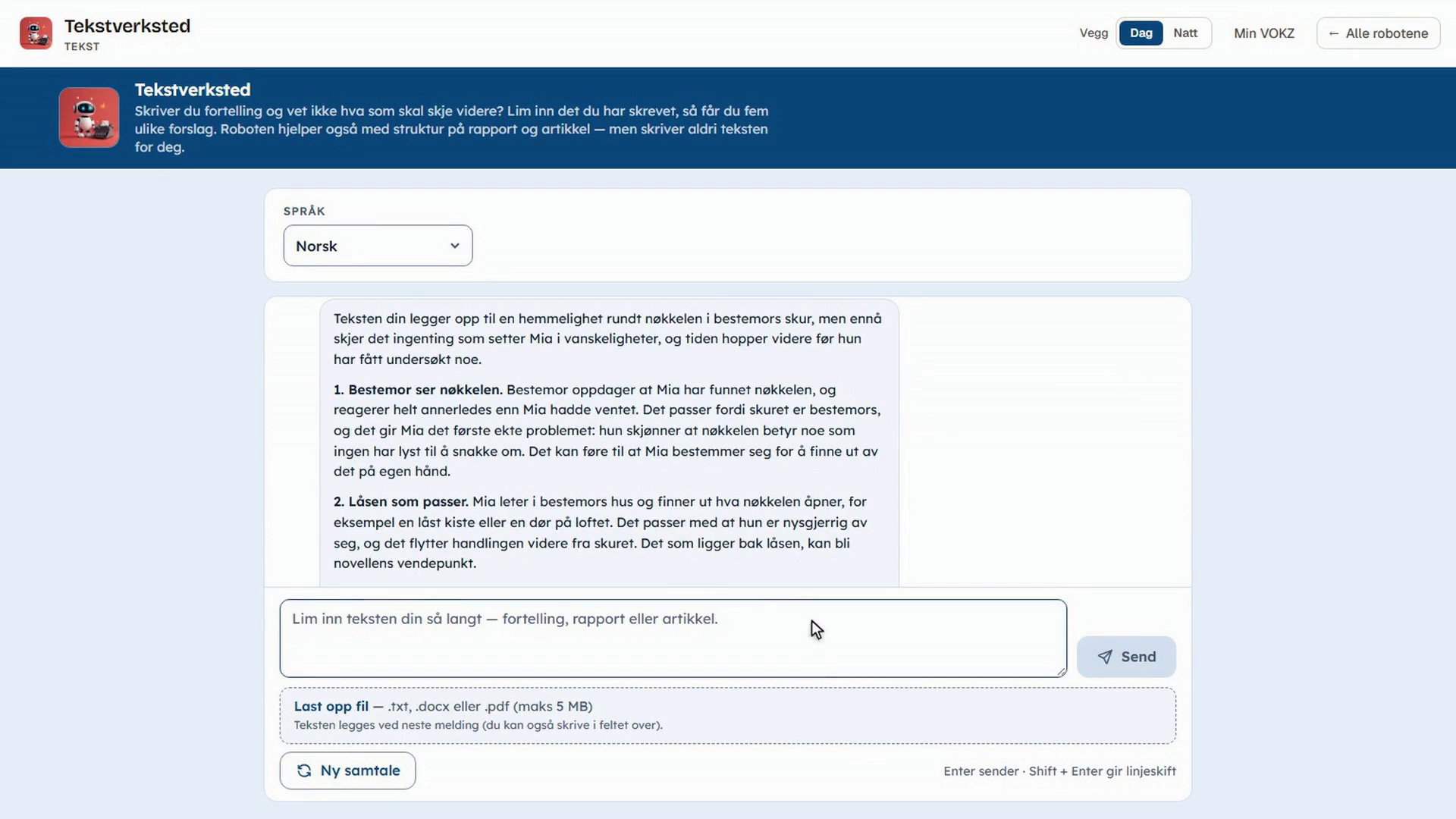Click the large robot avatar in blue banner
The image size is (1456, 819).
pyautogui.click(x=89, y=118)
